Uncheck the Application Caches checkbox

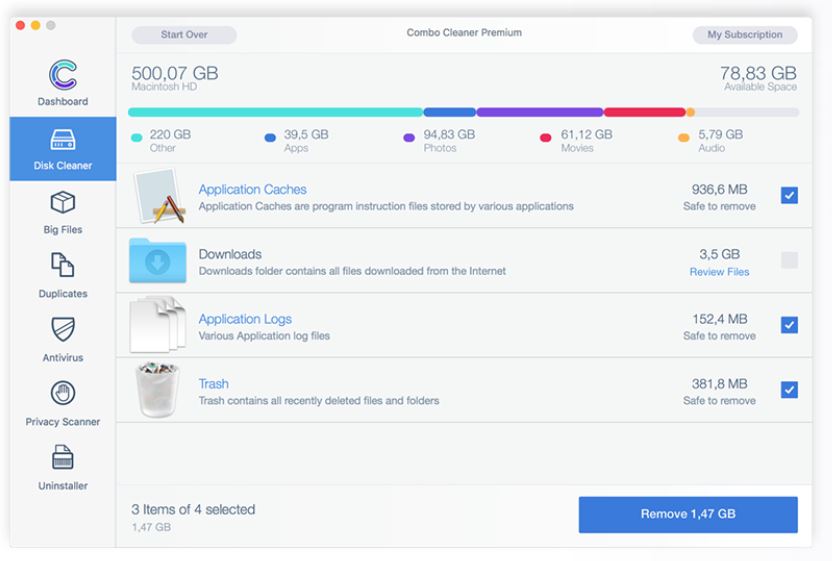[x=789, y=196]
